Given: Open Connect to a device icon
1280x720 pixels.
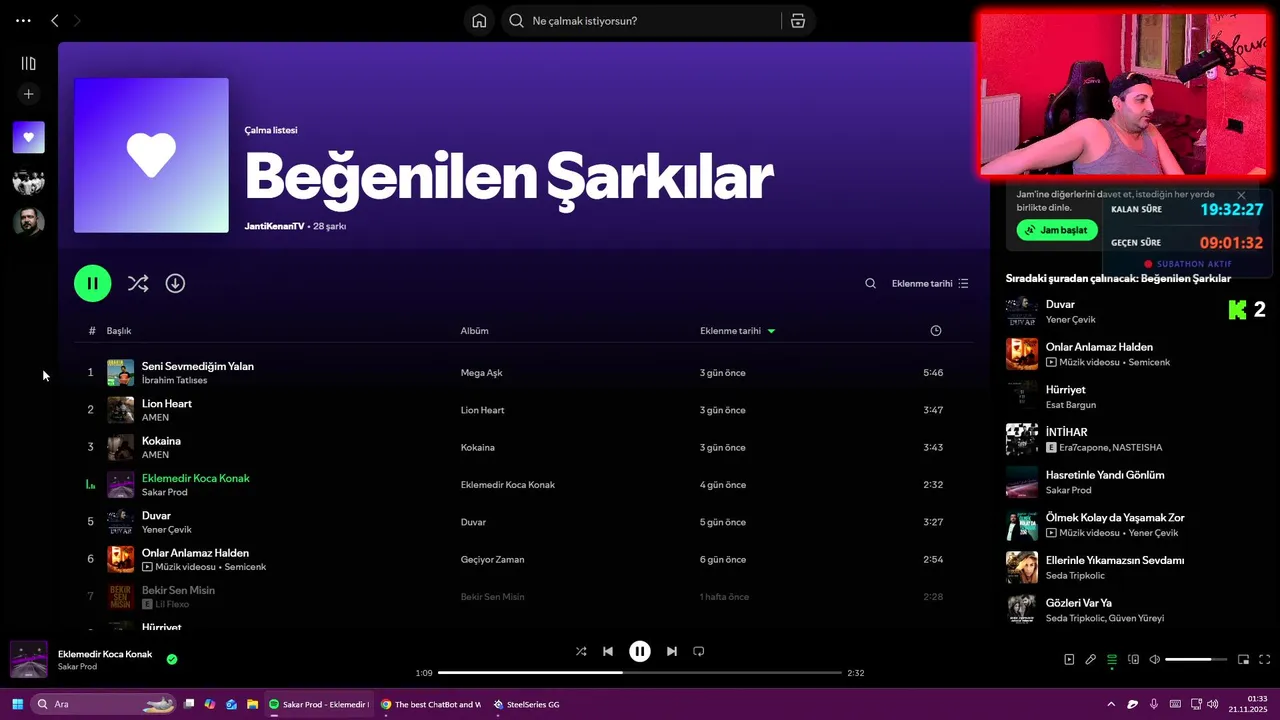Looking at the screenshot, I should [1134, 659].
